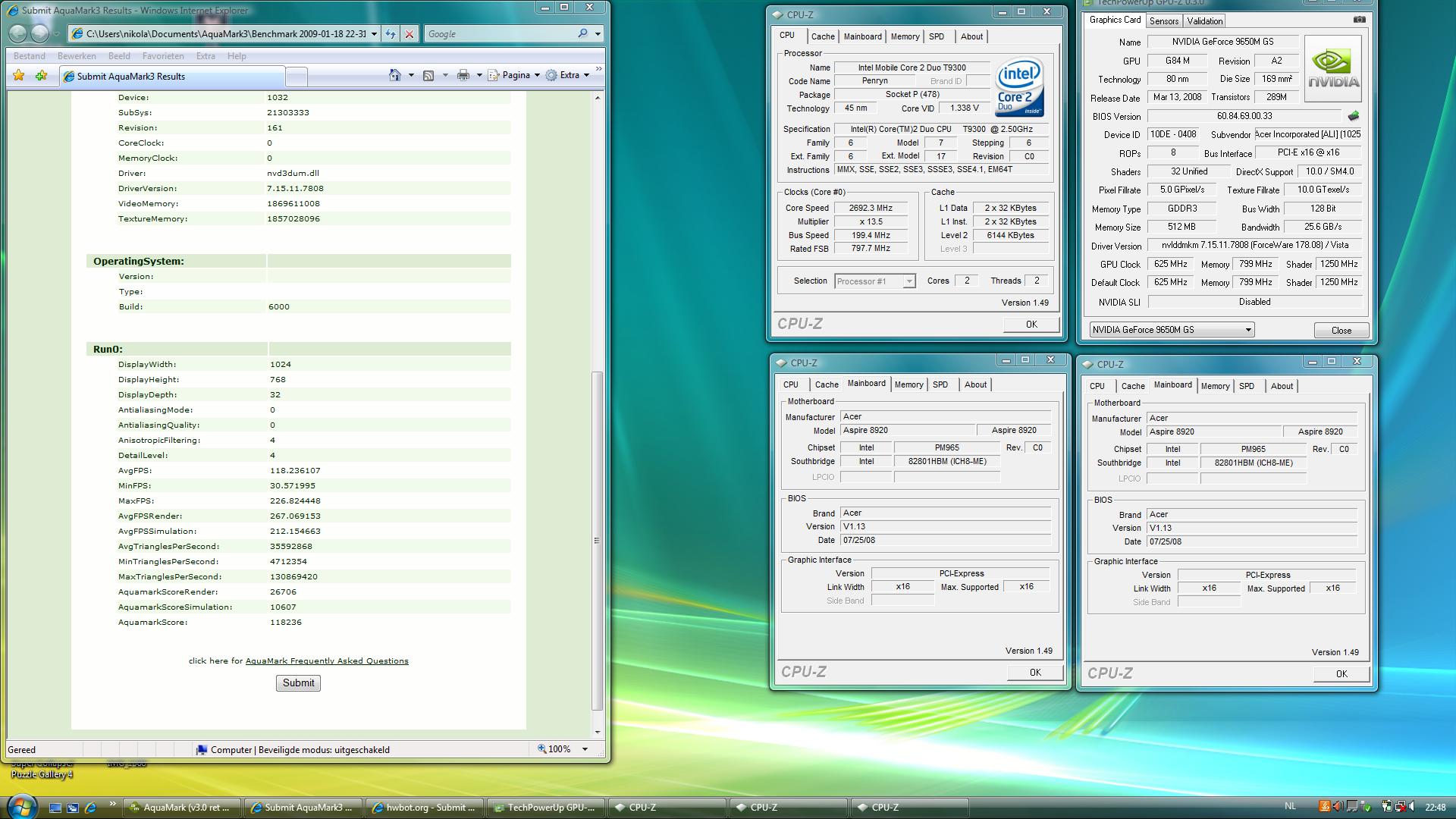Viewport: 1456px width, 819px height.
Task: Click the scroll-down arrow of IE page
Action: [x=598, y=732]
